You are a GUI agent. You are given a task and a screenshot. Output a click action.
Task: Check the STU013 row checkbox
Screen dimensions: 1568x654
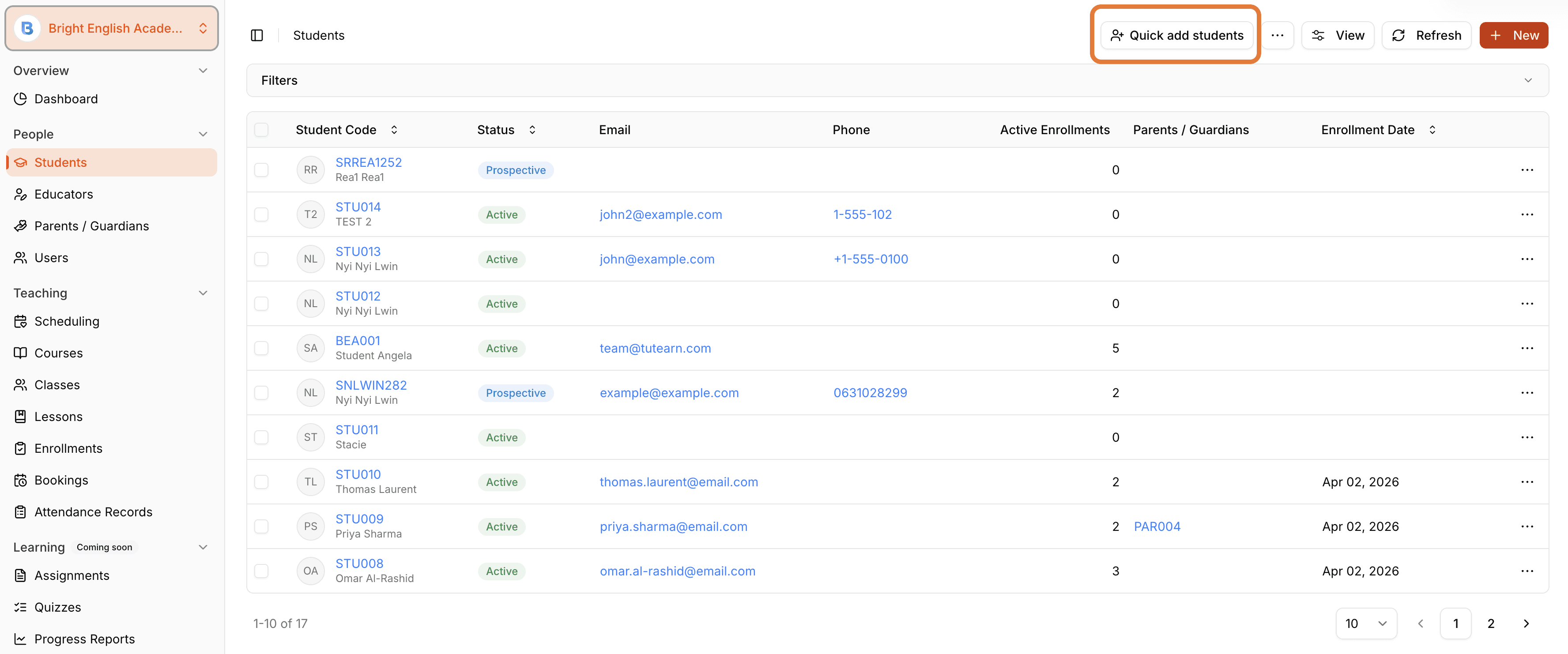pyautogui.click(x=261, y=259)
